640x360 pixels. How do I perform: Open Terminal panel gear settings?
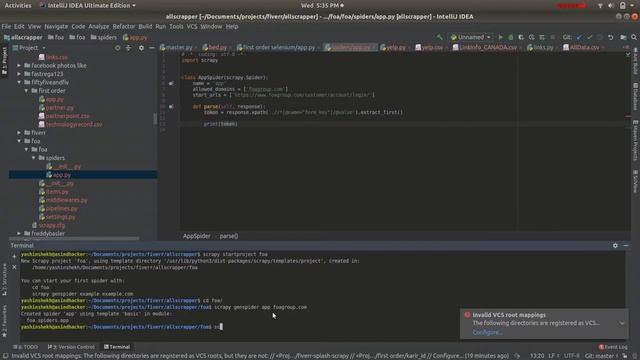[x=615, y=246]
